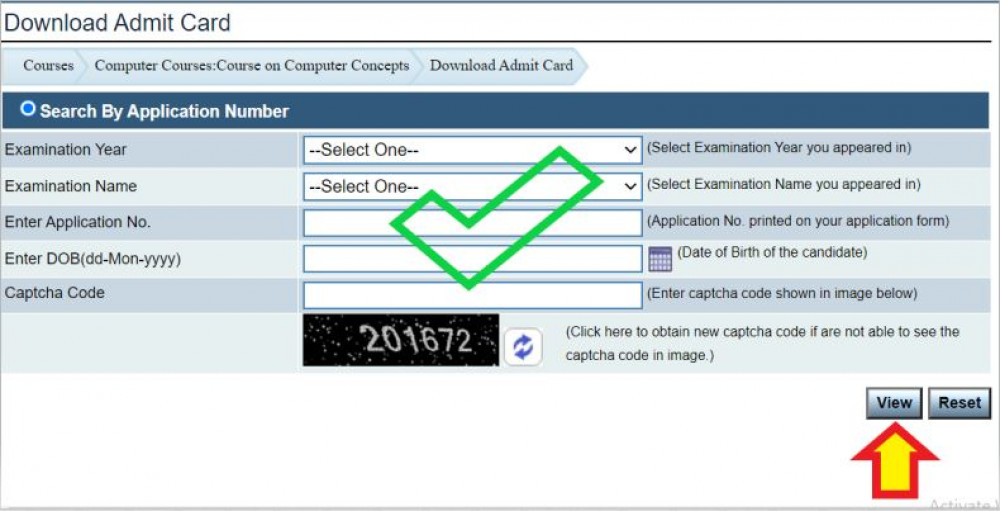Image resolution: width=1000 pixels, height=511 pixels.
Task: Click the captcha image showing 201672
Action: [401, 340]
